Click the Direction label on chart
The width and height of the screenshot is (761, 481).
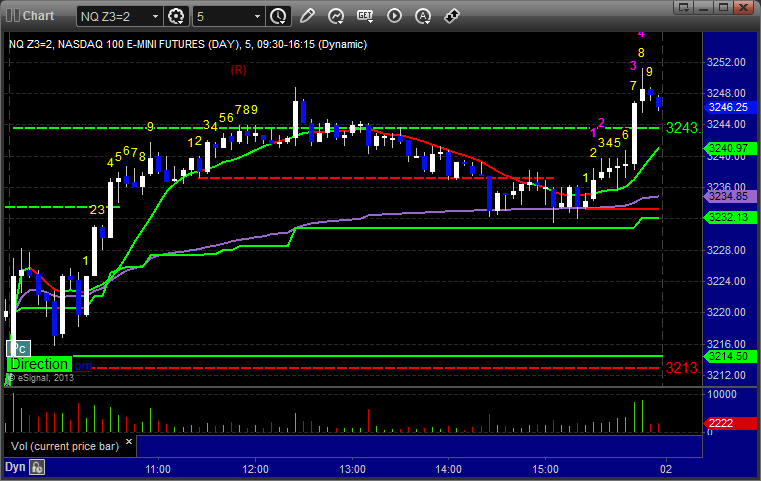click(39, 364)
